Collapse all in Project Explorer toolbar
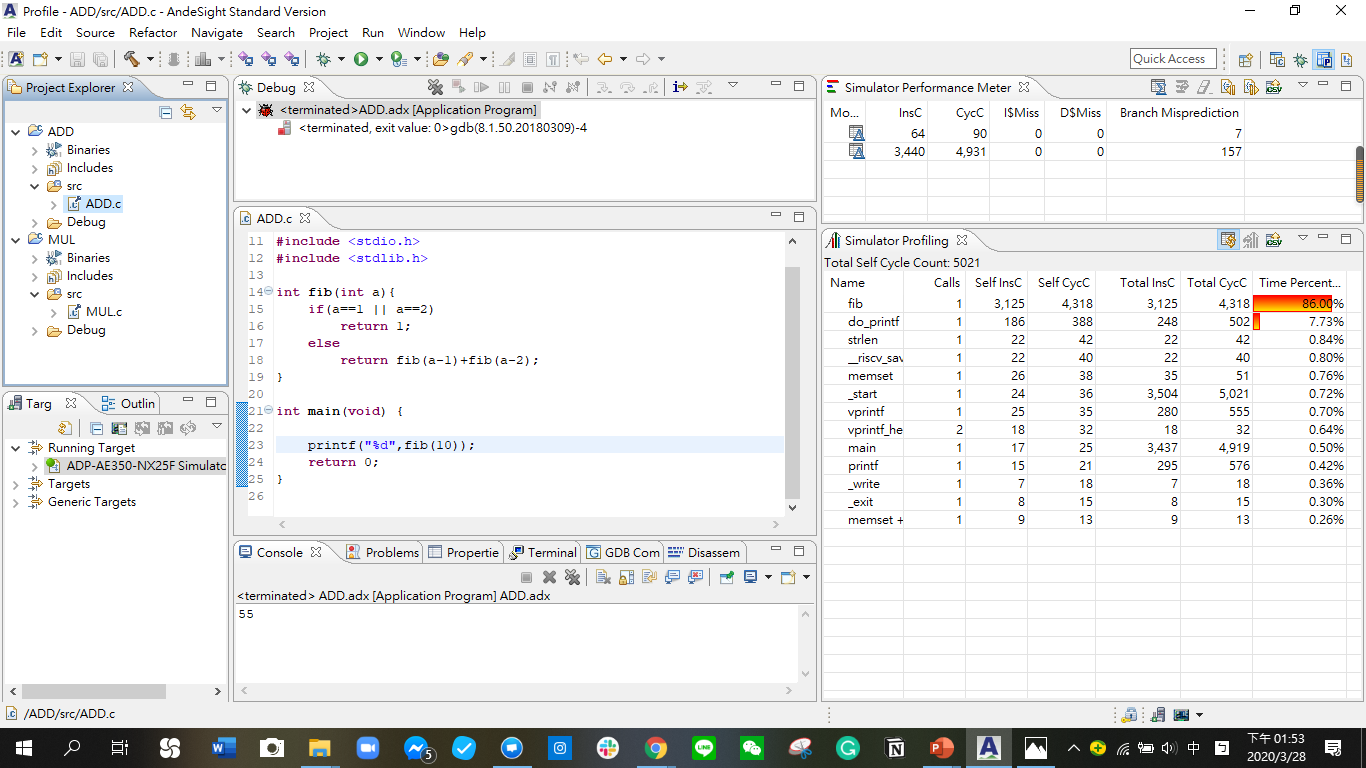 [166, 112]
